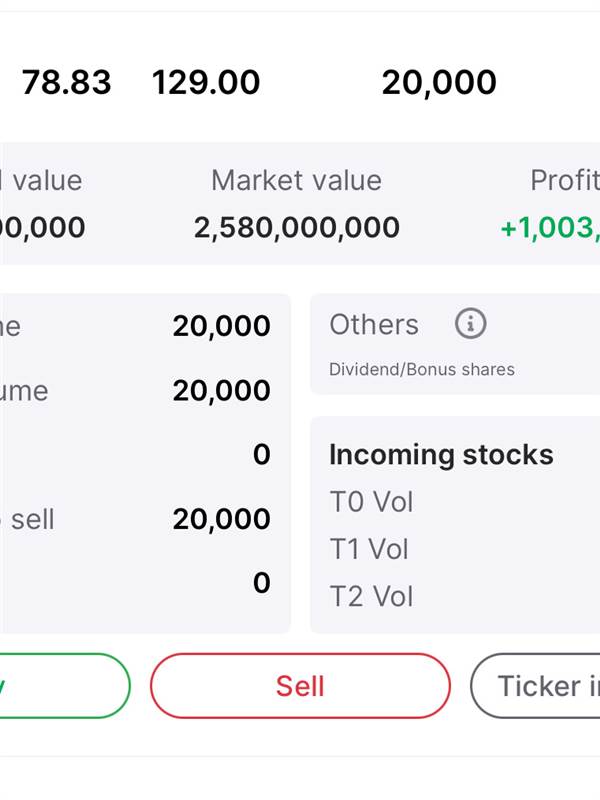
Task: Select the Dividend/Bonus shares label
Action: pyautogui.click(x=422, y=369)
